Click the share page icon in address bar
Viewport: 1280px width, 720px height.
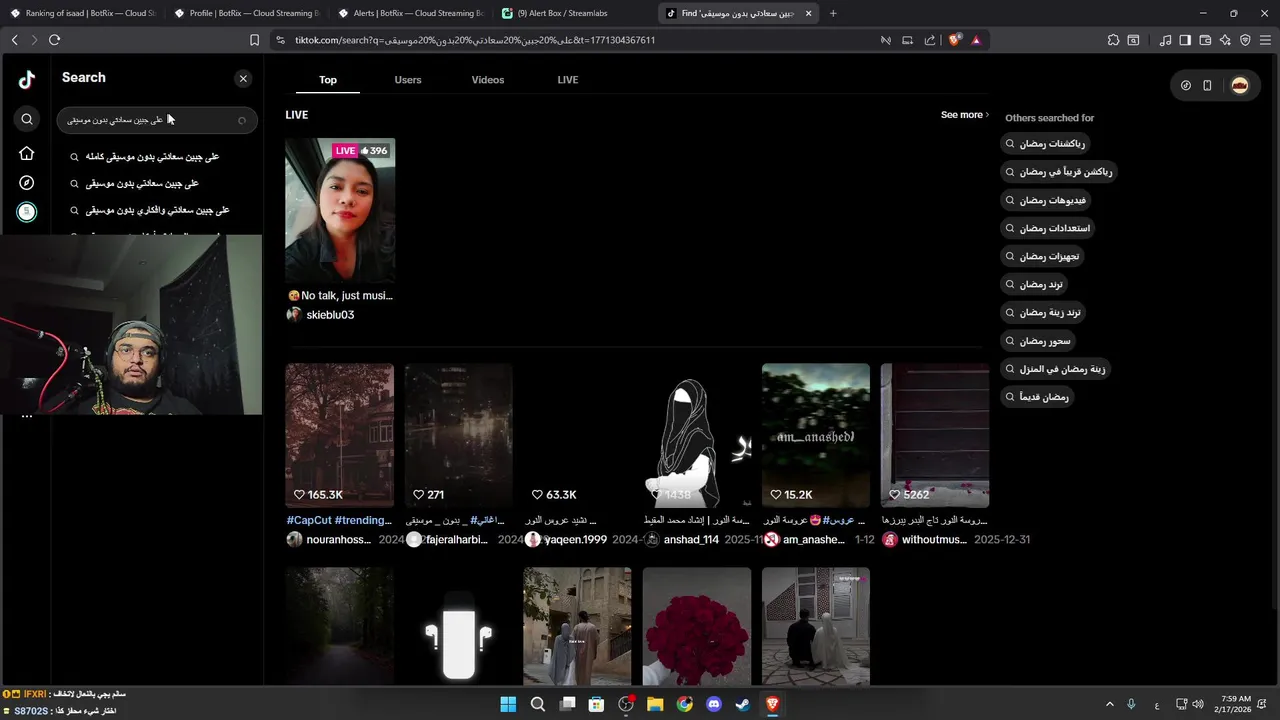pos(930,40)
